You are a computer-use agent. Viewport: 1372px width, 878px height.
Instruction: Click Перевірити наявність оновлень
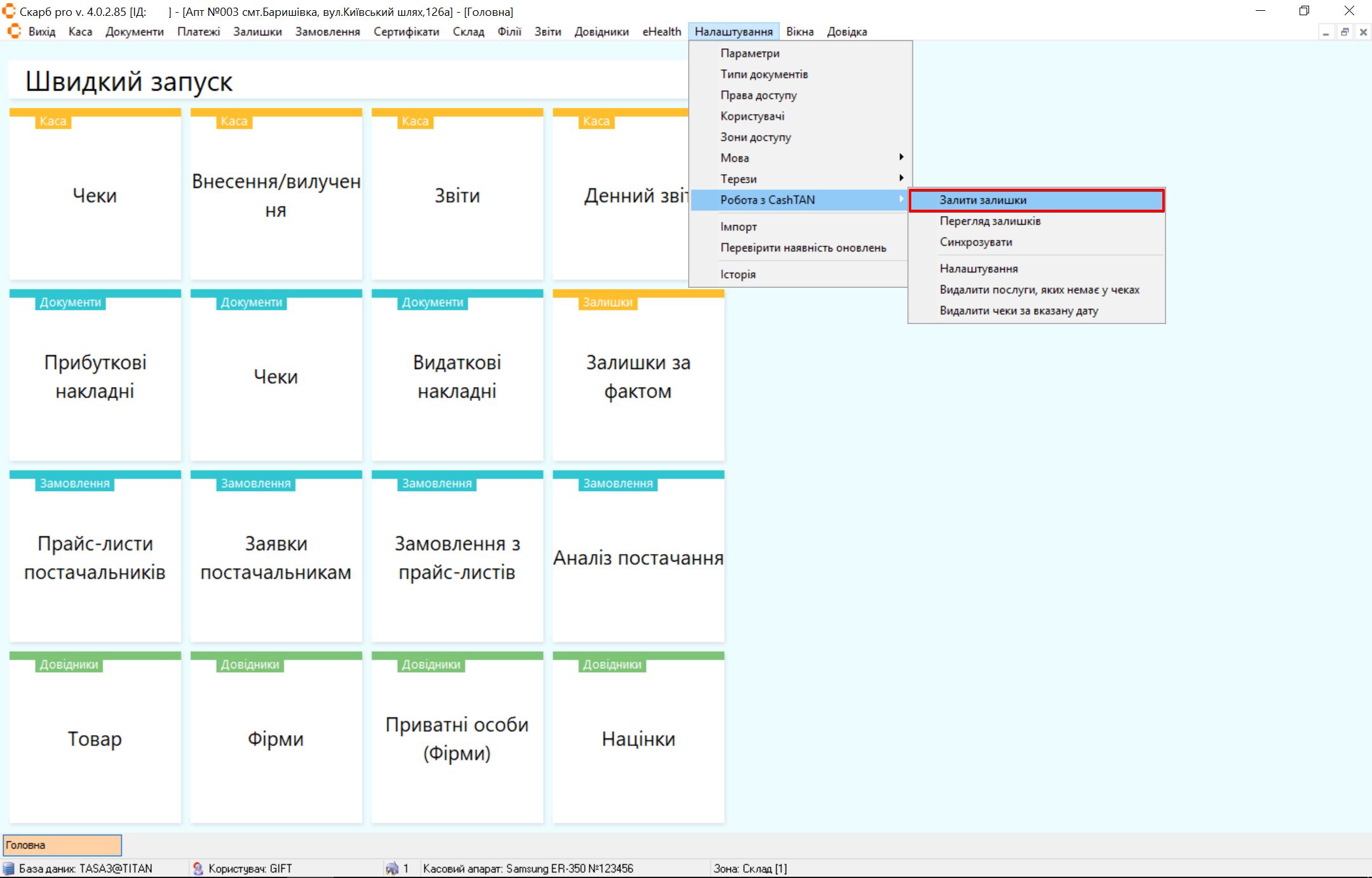(x=803, y=248)
